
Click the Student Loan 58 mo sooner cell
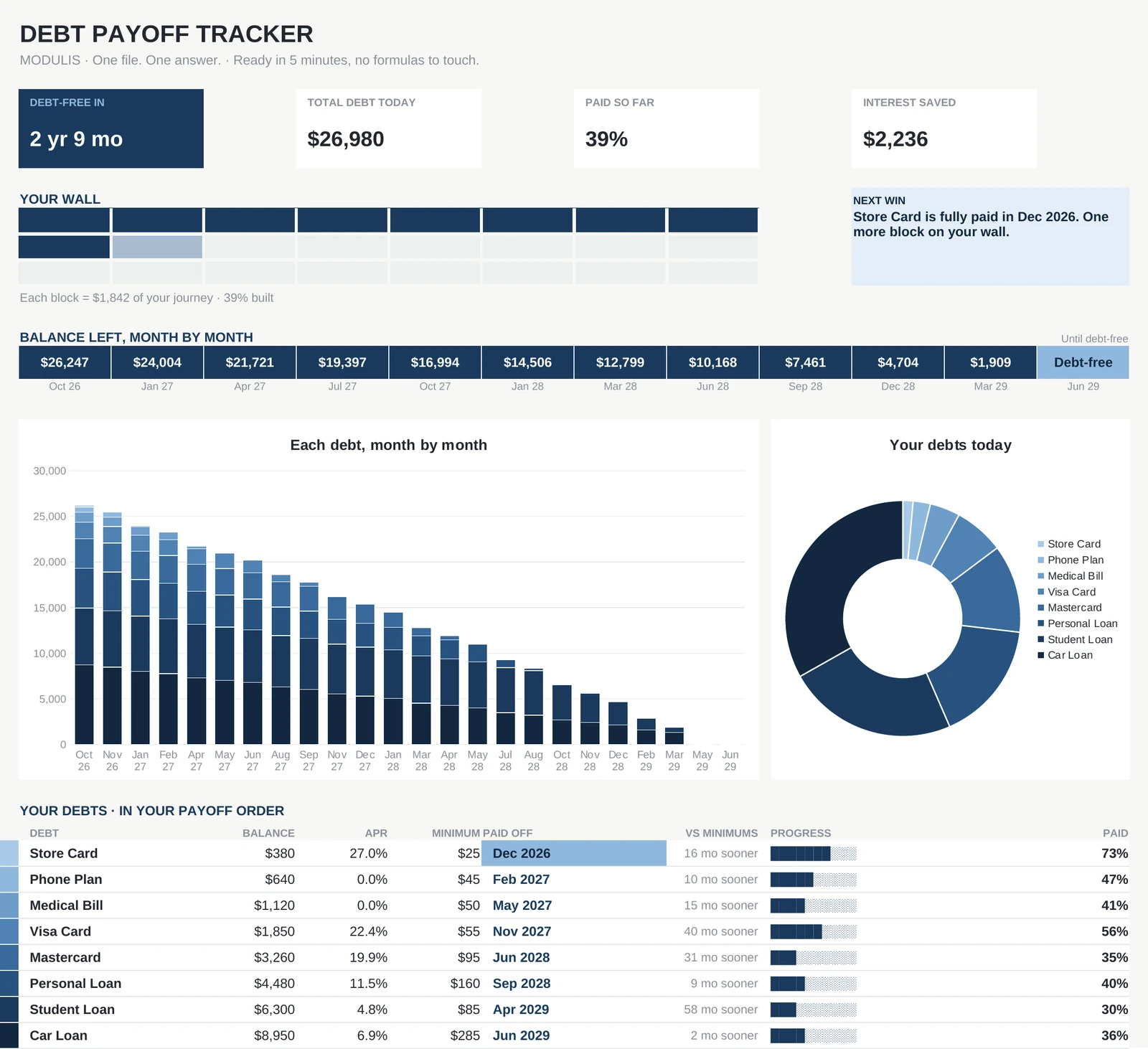pyautogui.click(x=721, y=1010)
